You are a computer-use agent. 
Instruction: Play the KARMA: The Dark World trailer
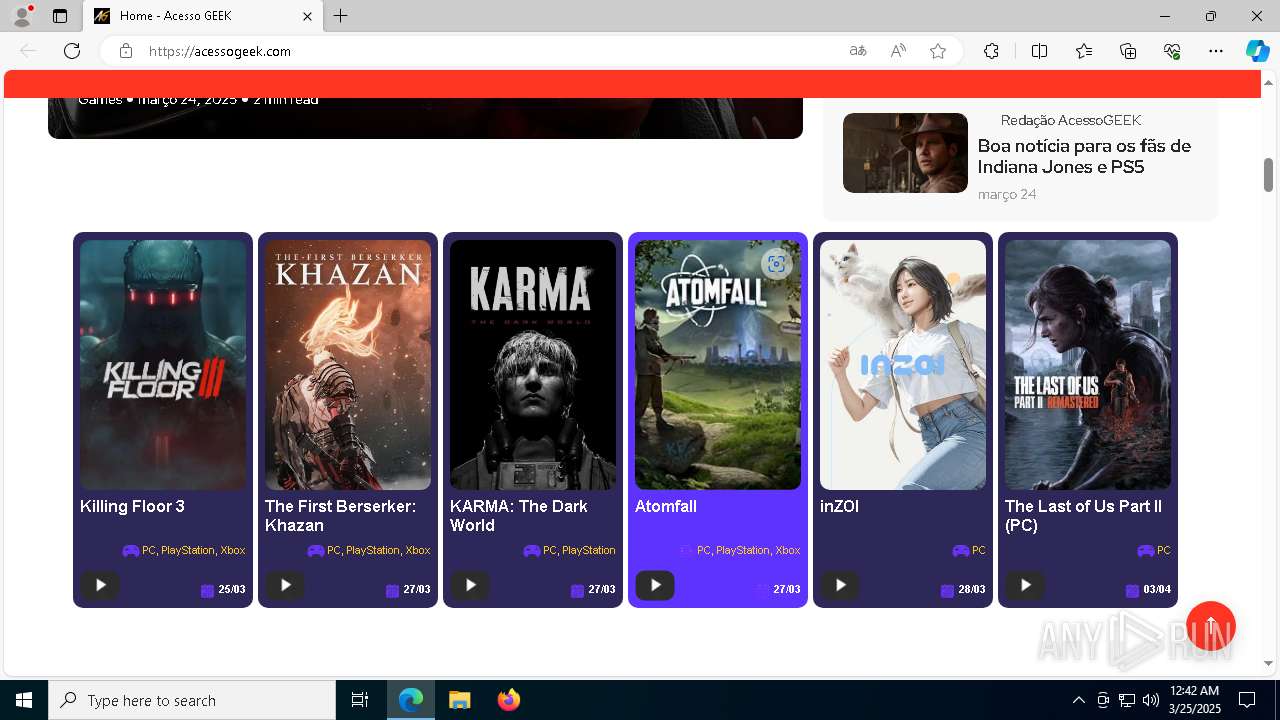pos(470,585)
